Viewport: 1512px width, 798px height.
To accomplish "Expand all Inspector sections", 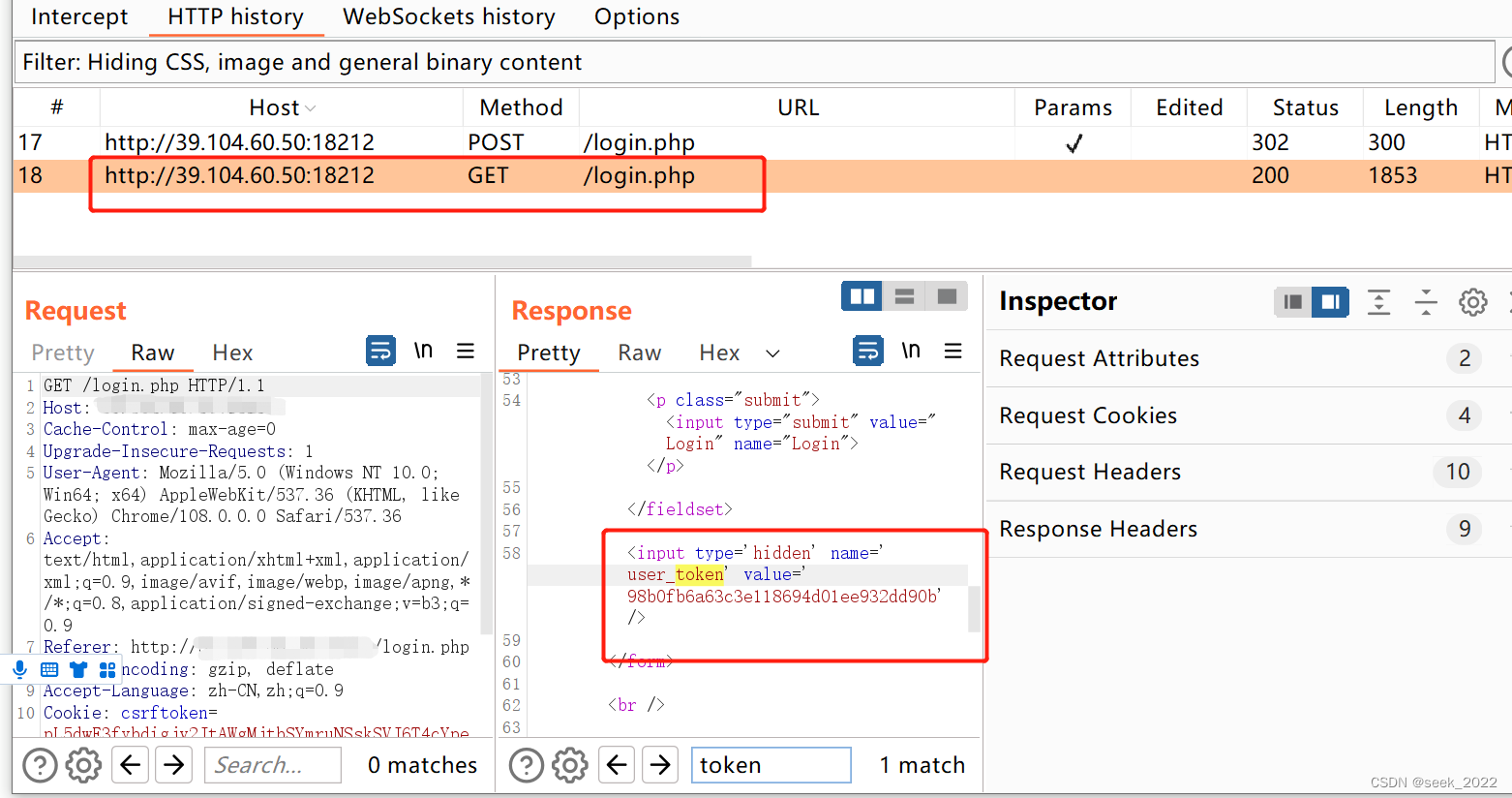I will [x=1378, y=302].
